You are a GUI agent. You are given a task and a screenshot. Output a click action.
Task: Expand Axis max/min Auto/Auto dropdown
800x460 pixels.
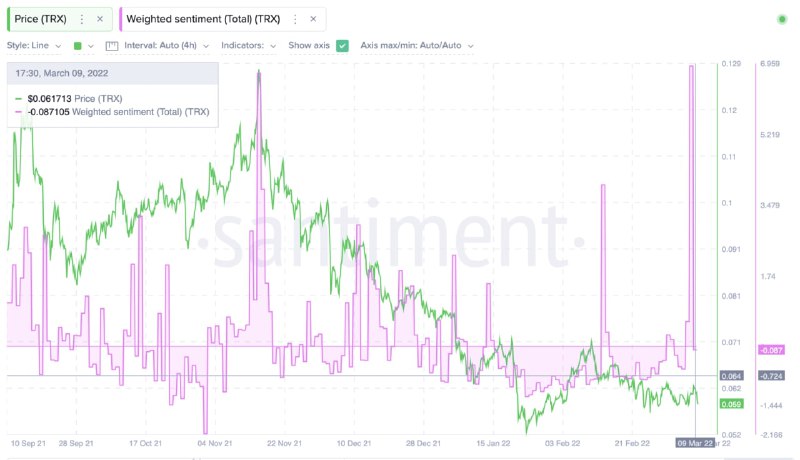click(416, 46)
